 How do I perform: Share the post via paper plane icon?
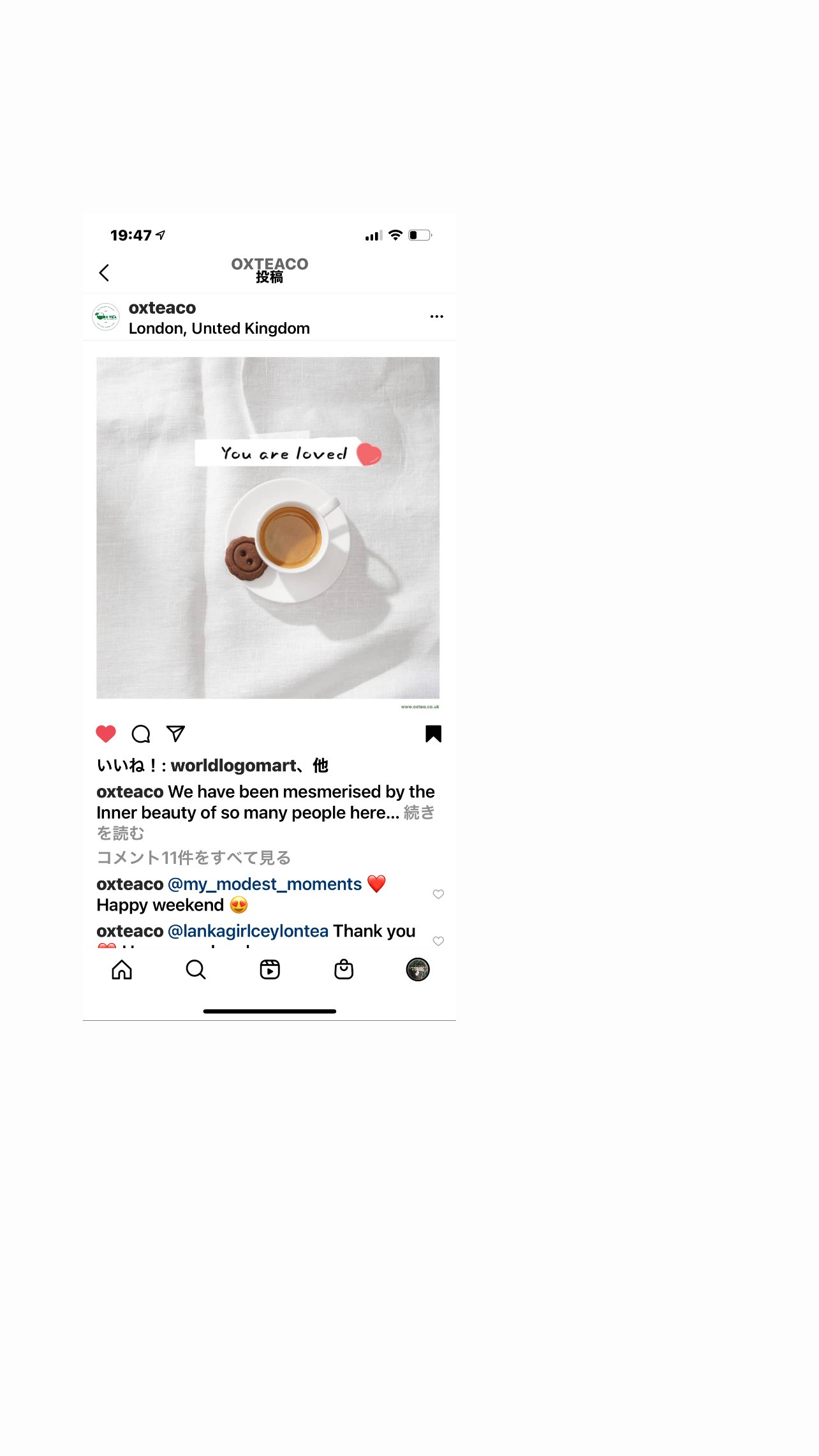[175, 734]
